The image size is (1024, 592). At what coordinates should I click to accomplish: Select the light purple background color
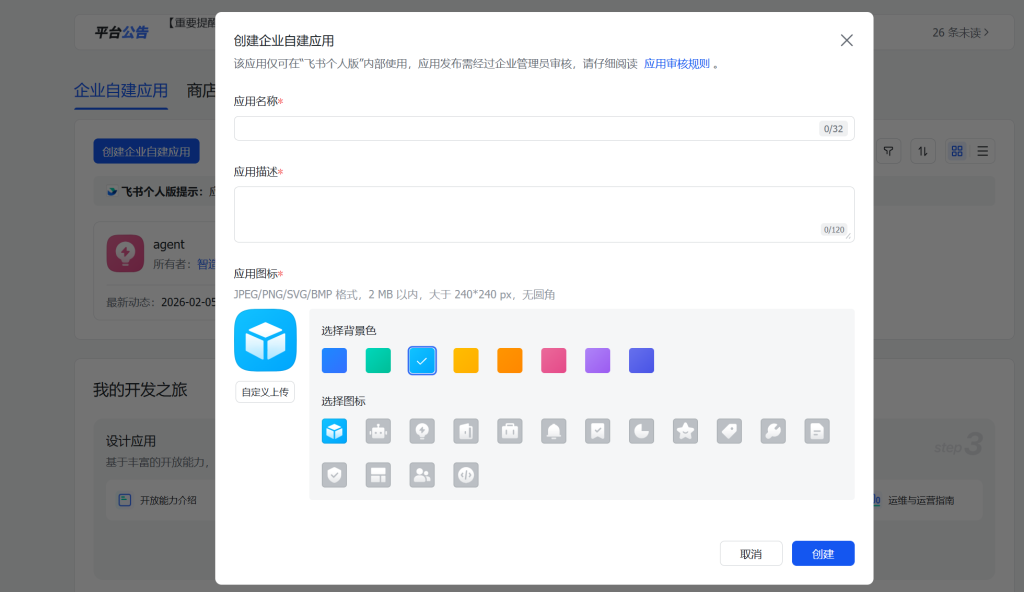(x=597, y=360)
